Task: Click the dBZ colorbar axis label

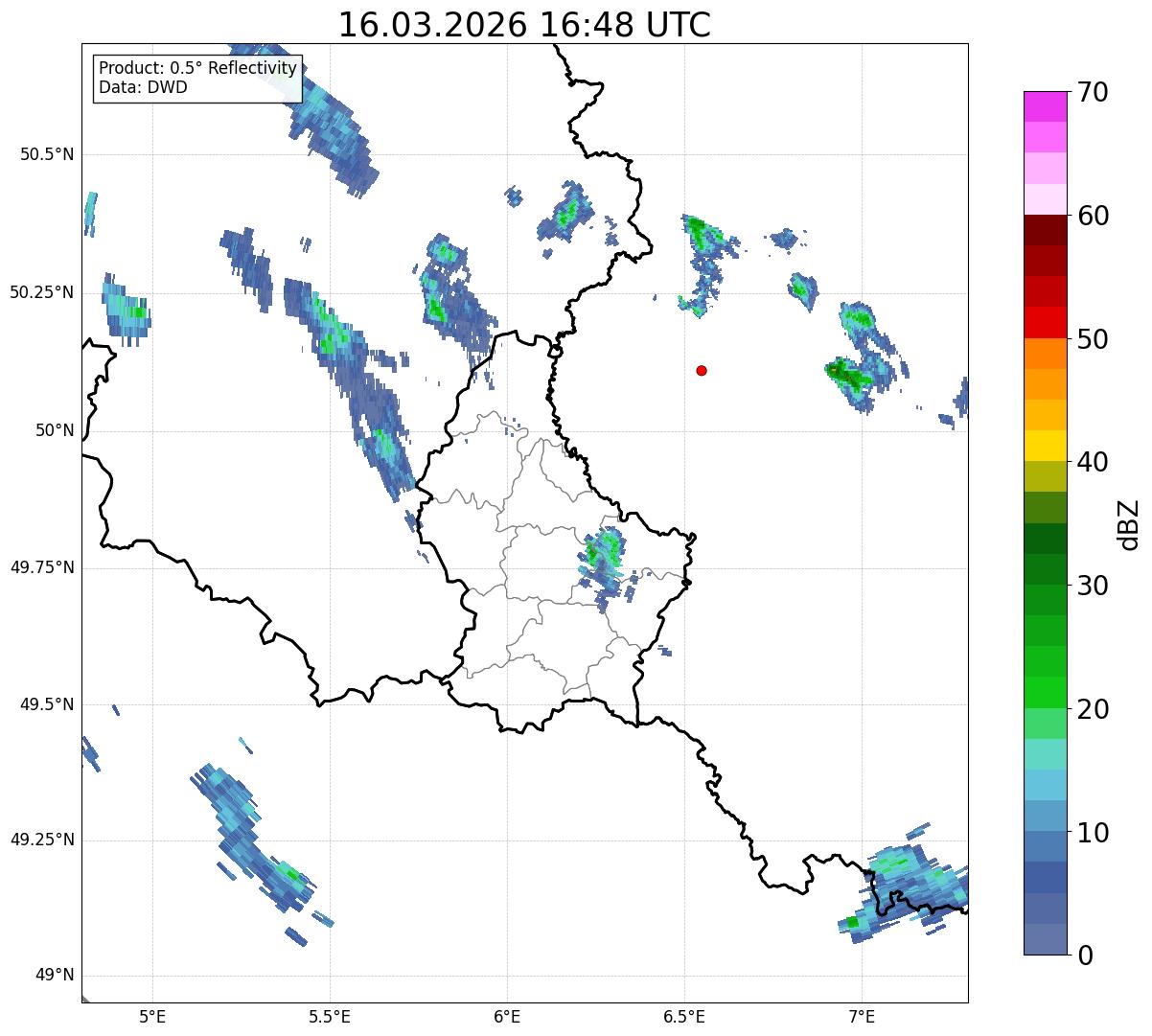Action: pos(1129,523)
